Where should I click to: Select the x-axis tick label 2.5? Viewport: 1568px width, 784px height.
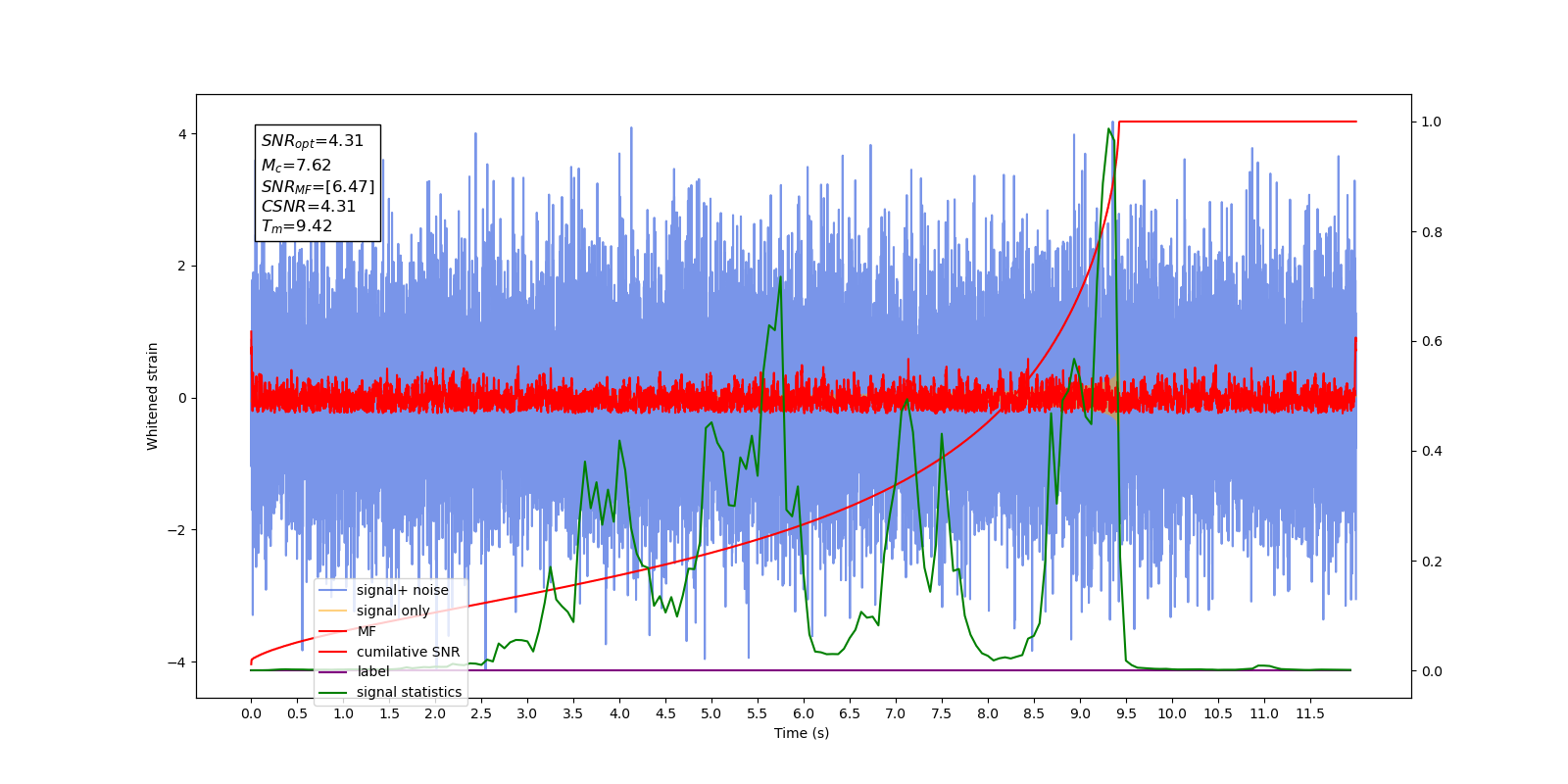point(481,713)
